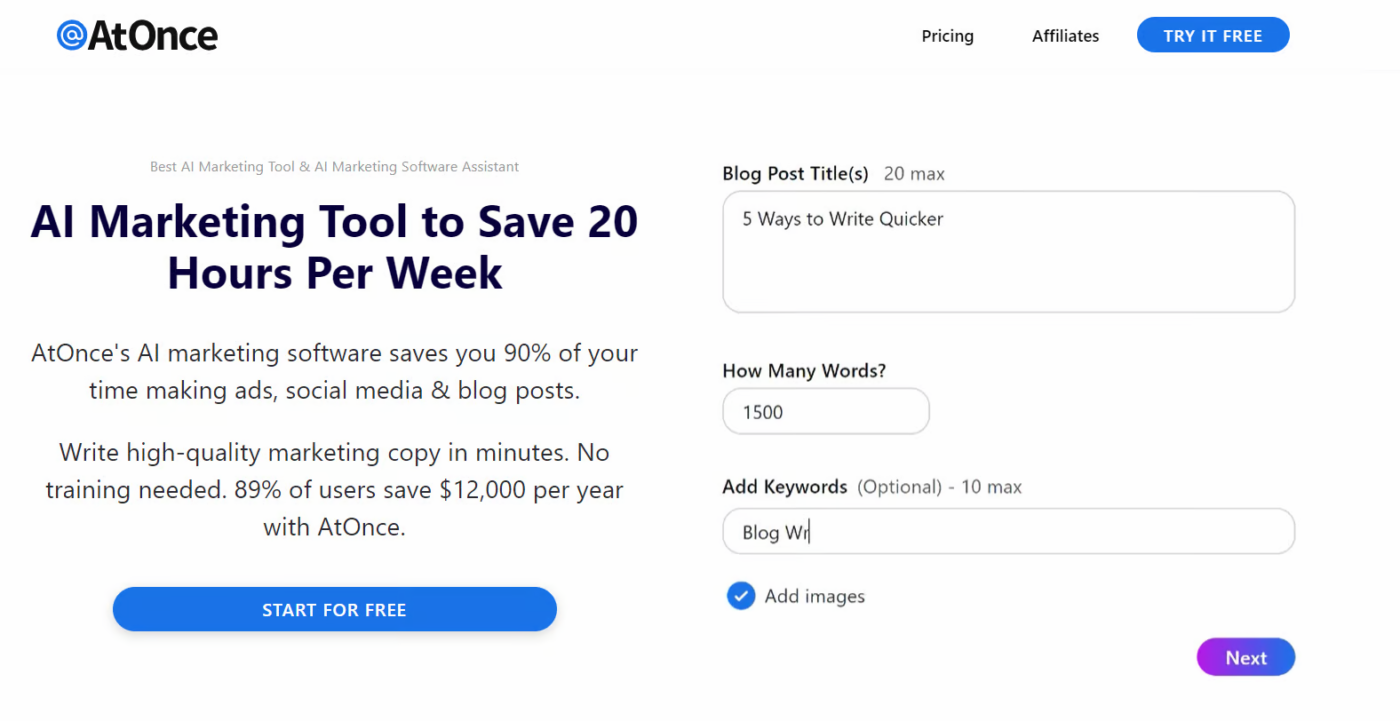The width and height of the screenshot is (1400, 721).
Task: Click the "20 max" hint text
Action: coord(914,174)
